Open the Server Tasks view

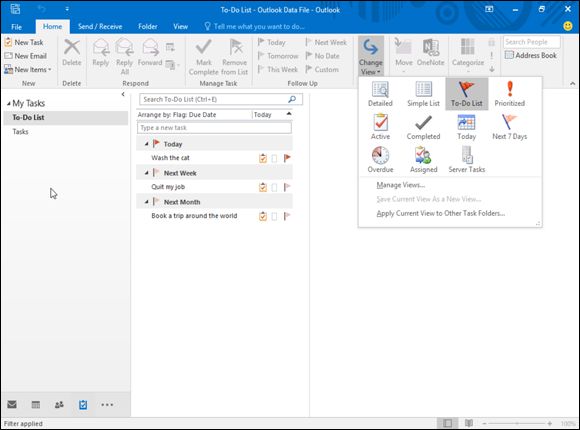[466, 160]
